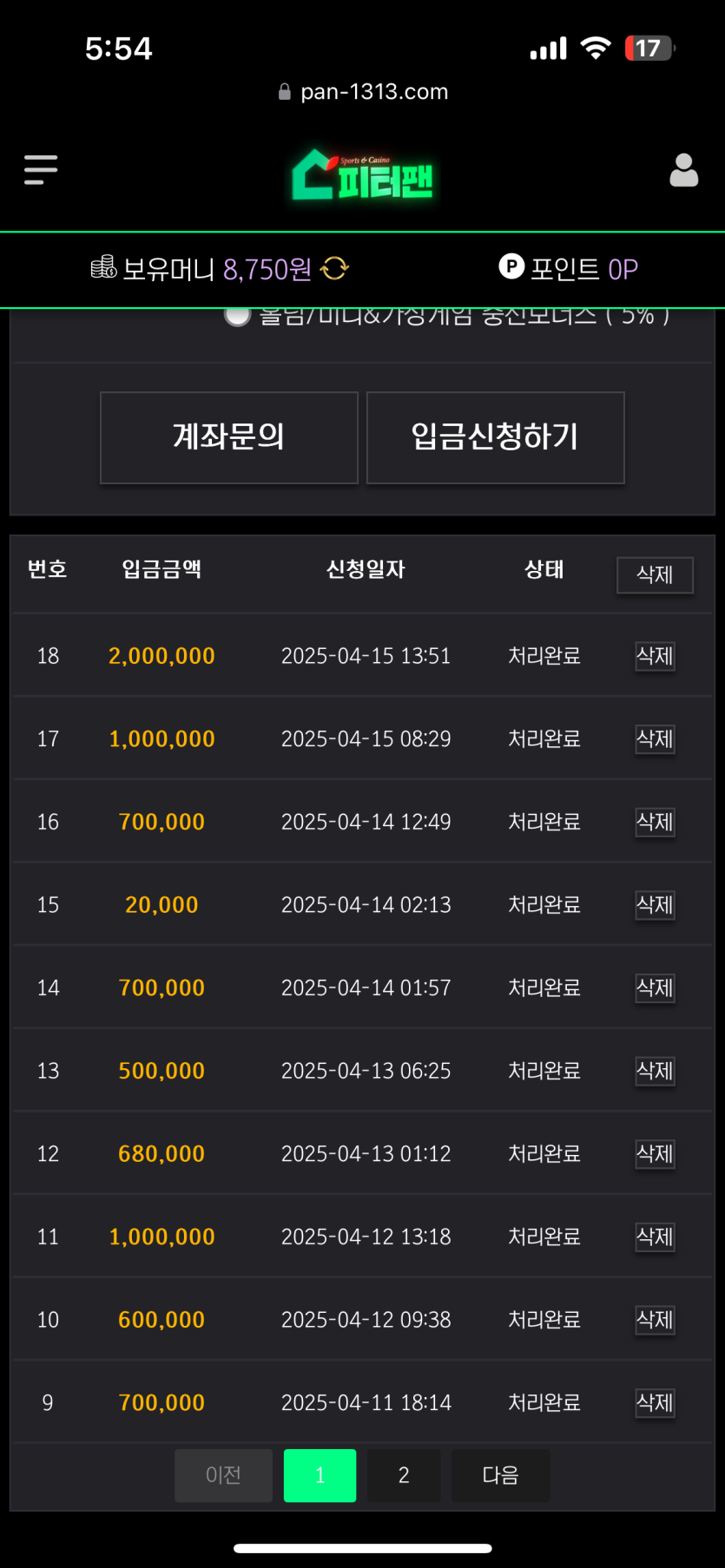Delete the 20,000 deposit record

[655, 905]
